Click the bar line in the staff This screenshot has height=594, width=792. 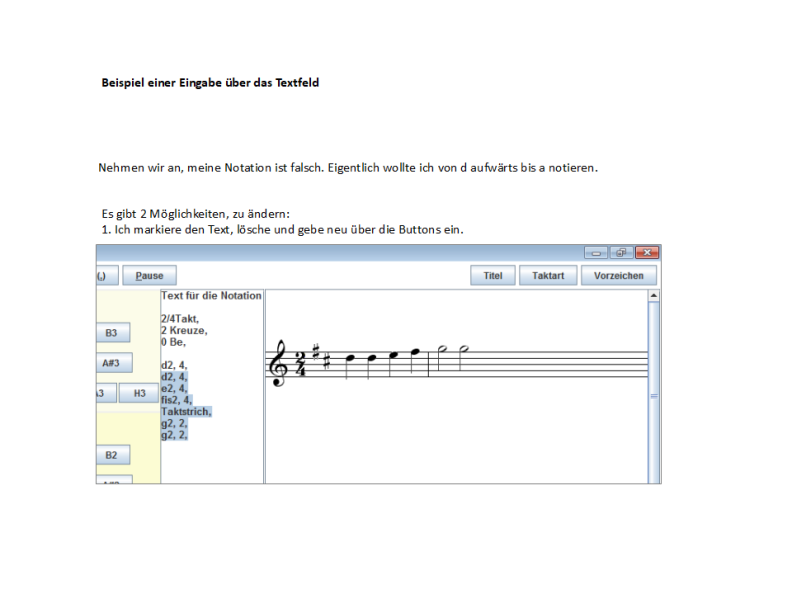pos(428,365)
